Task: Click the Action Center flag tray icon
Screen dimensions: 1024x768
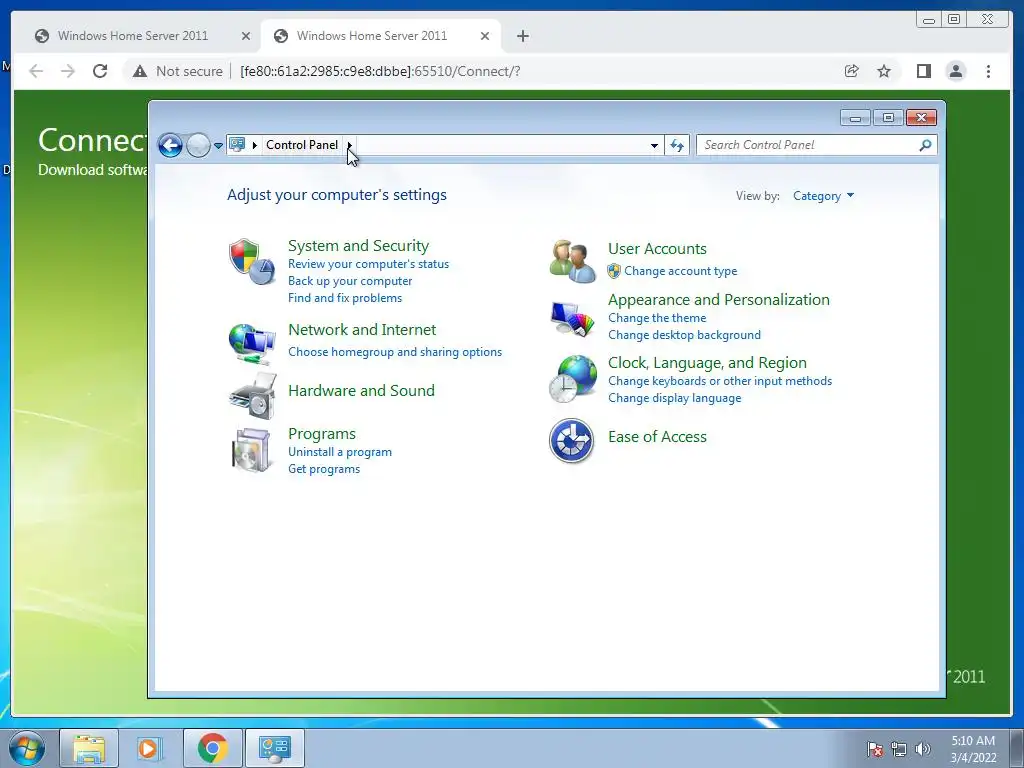Action: click(x=875, y=749)
